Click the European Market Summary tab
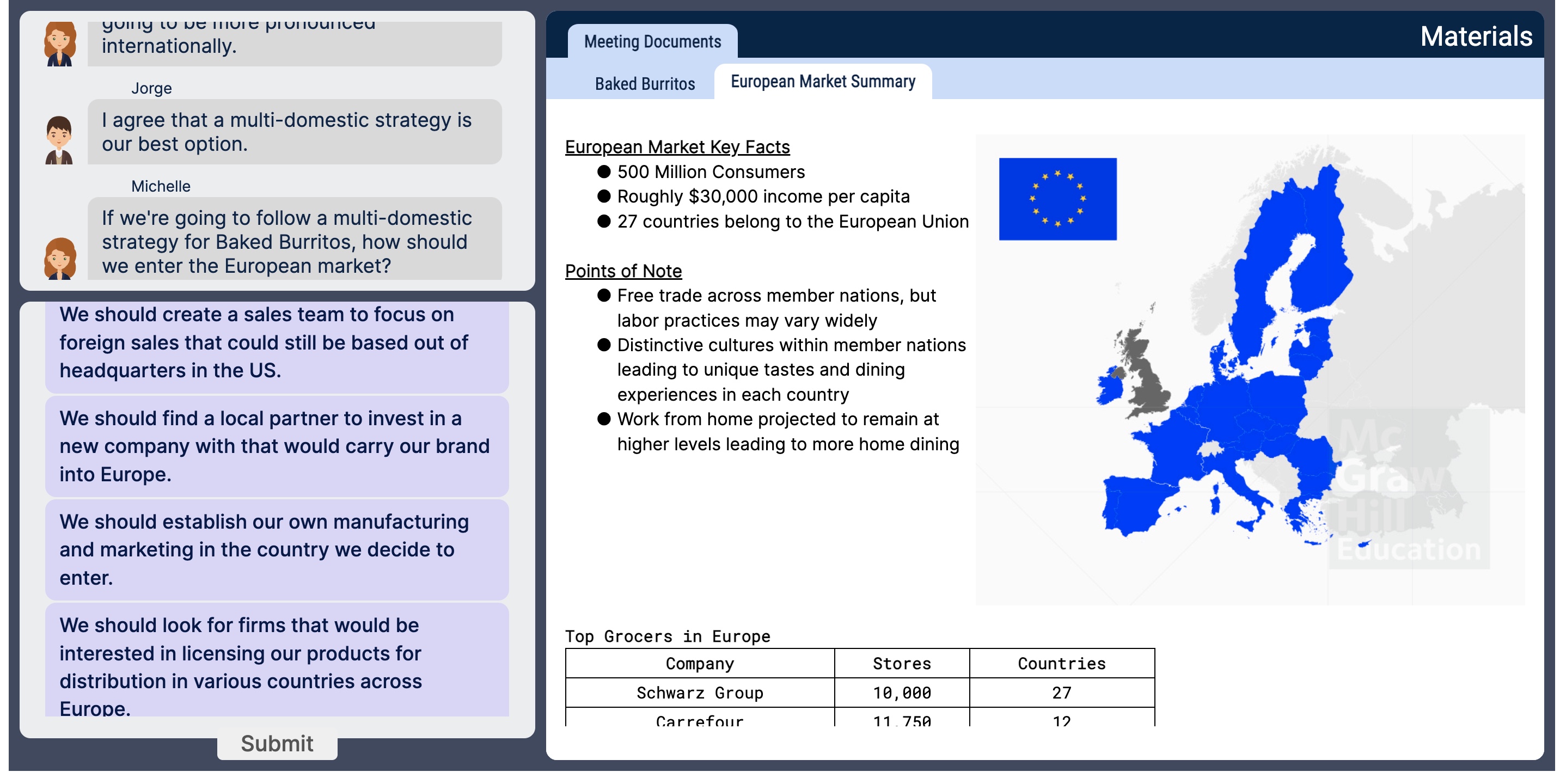 tap(822, 82)
